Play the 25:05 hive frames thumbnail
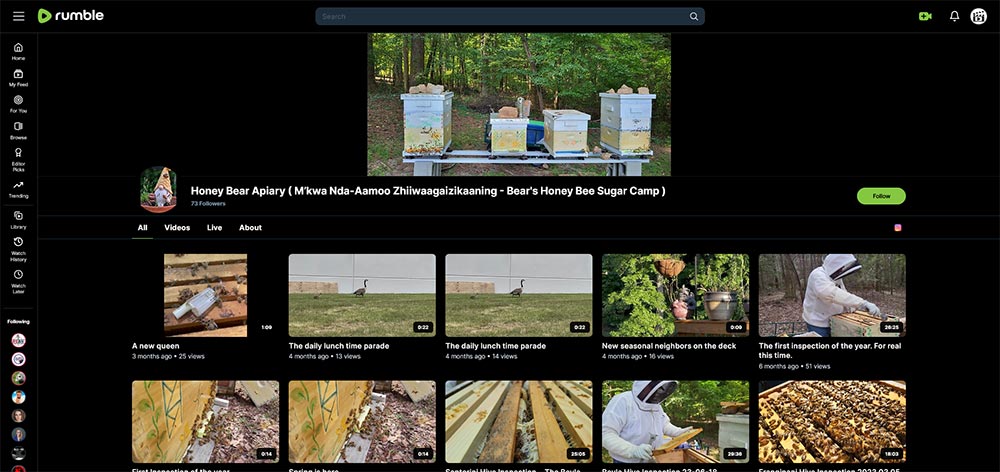 518,422
